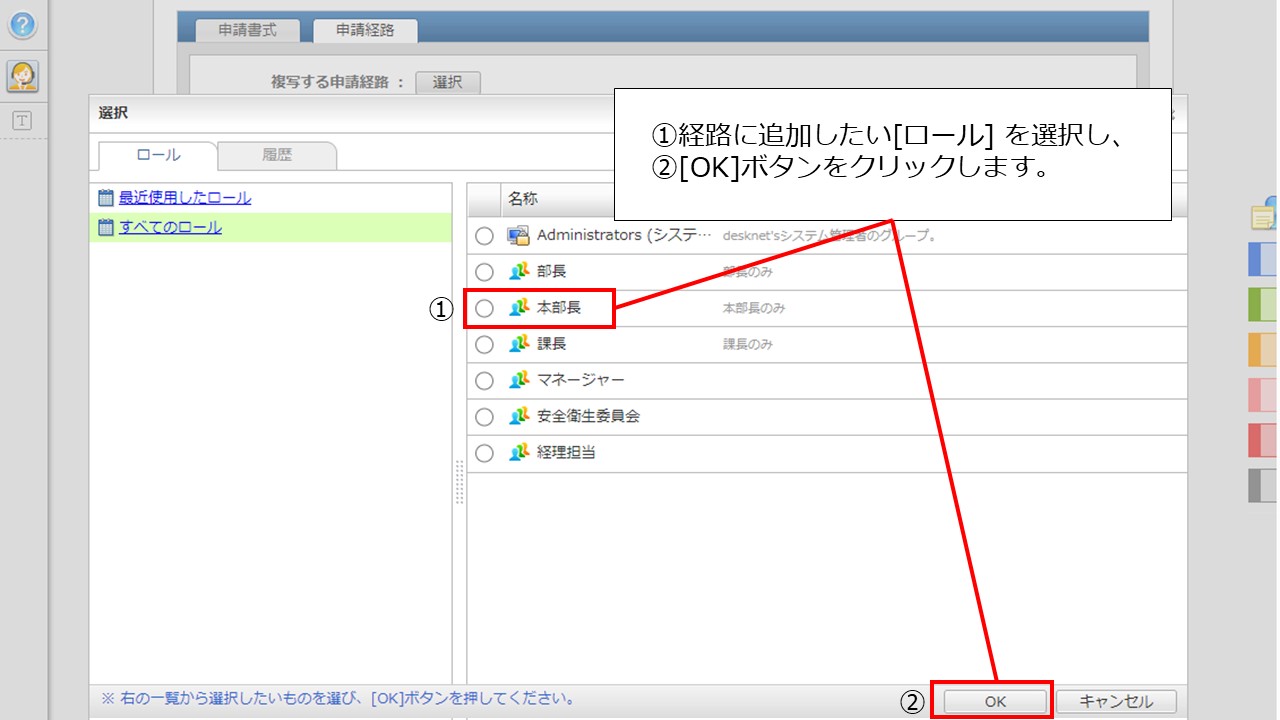Click the 経理担当 role icon
1280x720 pixels.
click(x=521, y=453)
